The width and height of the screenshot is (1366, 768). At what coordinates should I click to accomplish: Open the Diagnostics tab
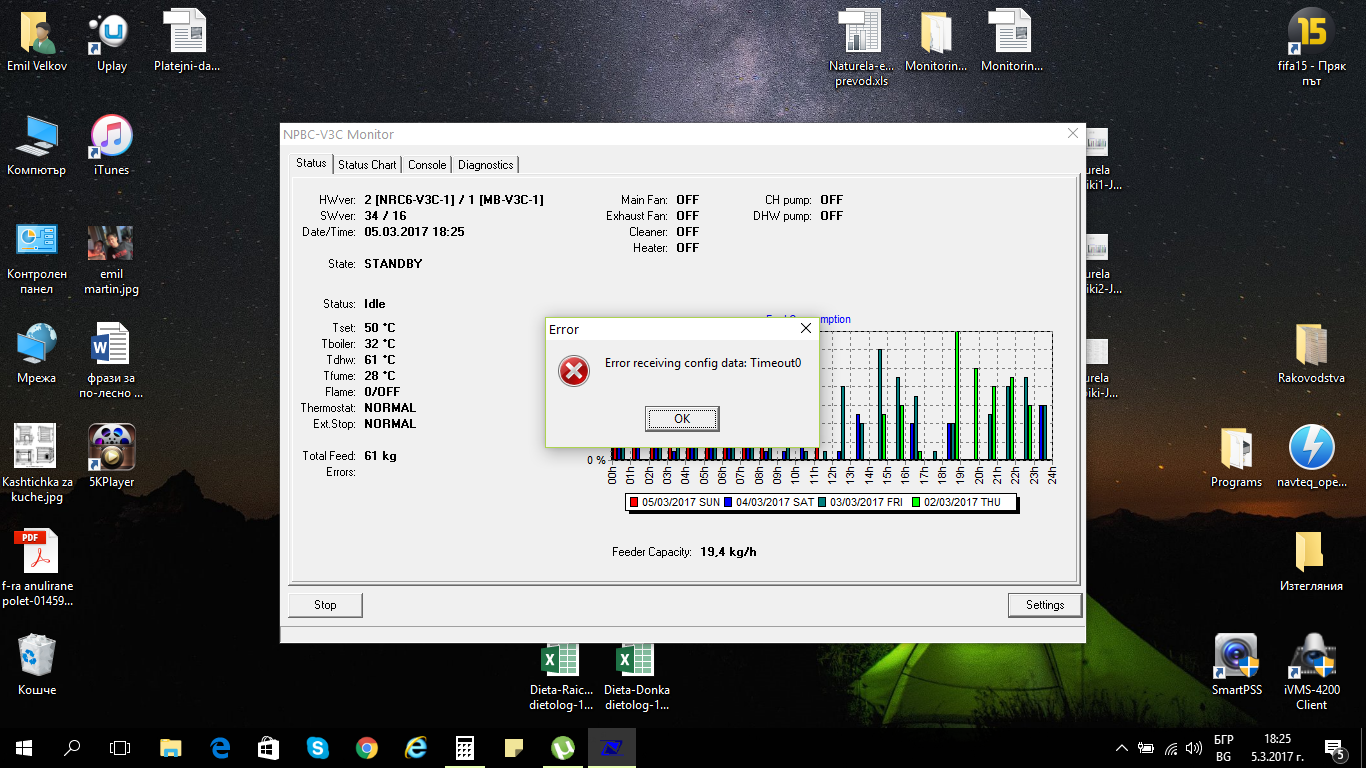(486, 164)
